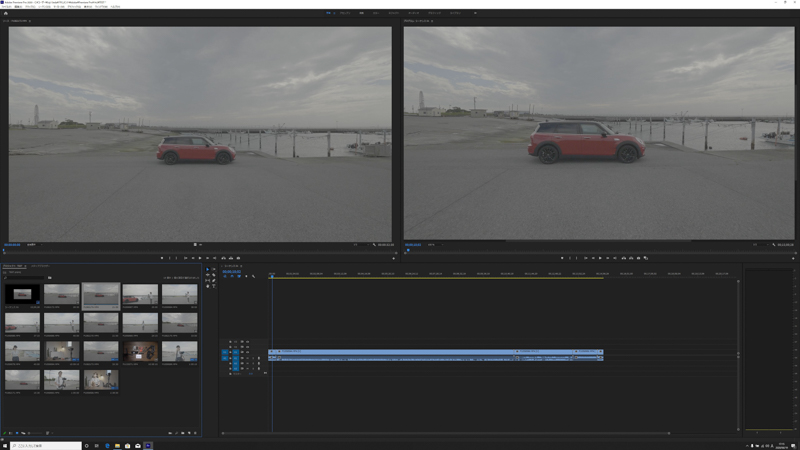Select the Type tool
800x450 pixels.
click(x=214, y=286)
